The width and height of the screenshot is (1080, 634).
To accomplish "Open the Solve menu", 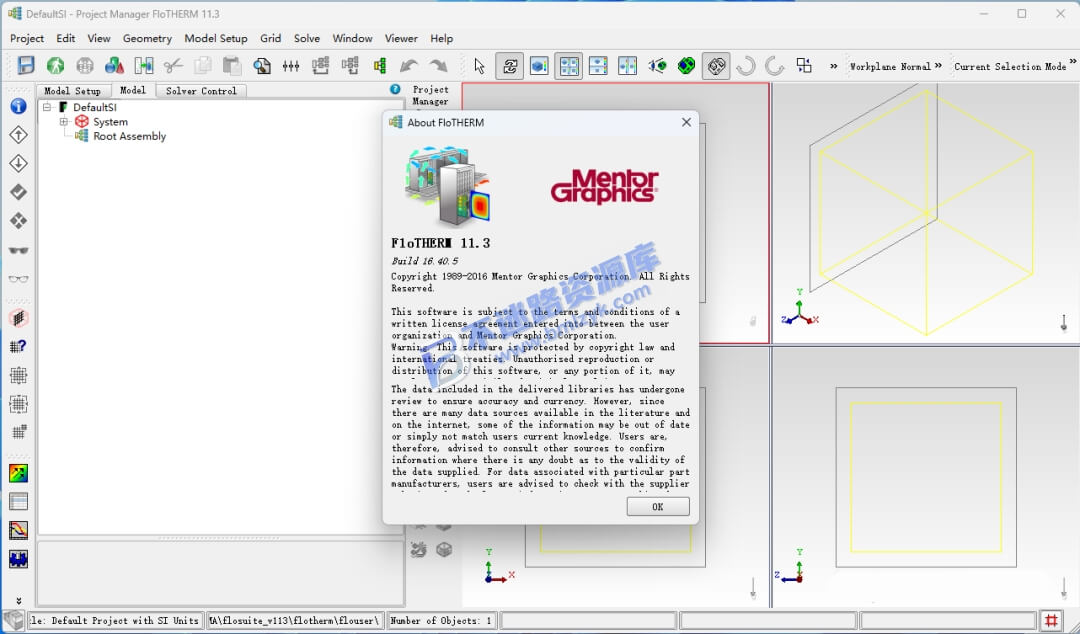I will click(307, 39).
